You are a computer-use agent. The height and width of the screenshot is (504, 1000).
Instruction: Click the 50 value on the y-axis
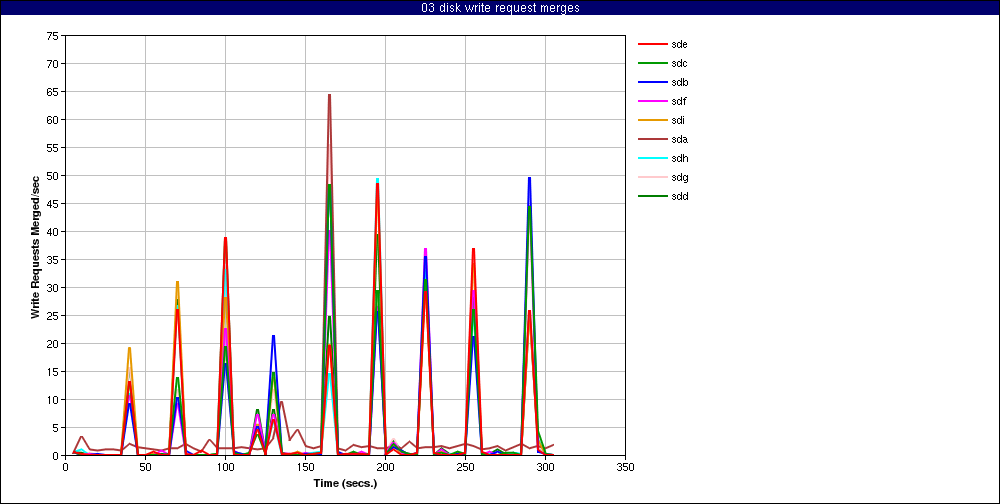(52, 175)
